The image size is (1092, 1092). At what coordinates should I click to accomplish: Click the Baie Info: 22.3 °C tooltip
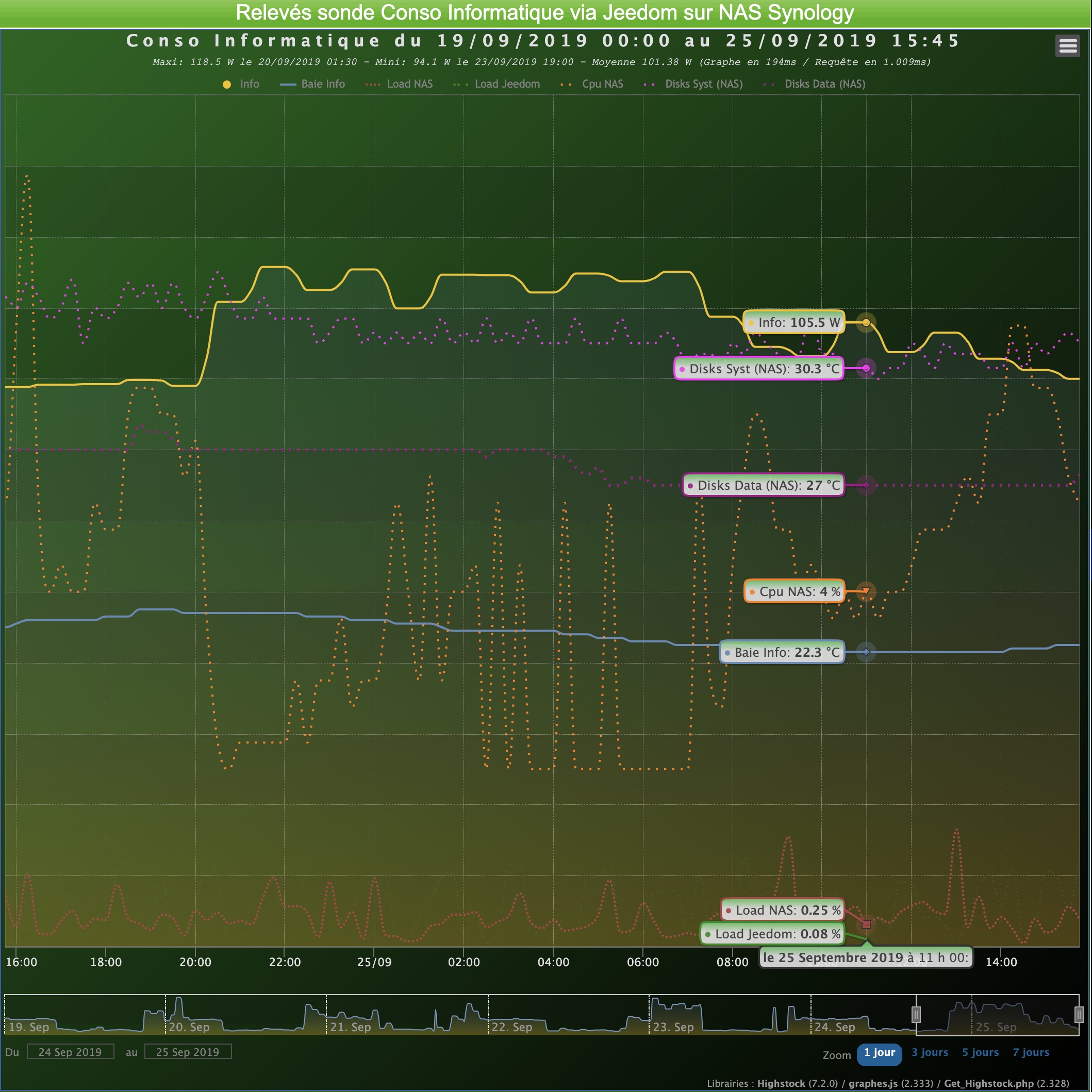pos(782,652)
